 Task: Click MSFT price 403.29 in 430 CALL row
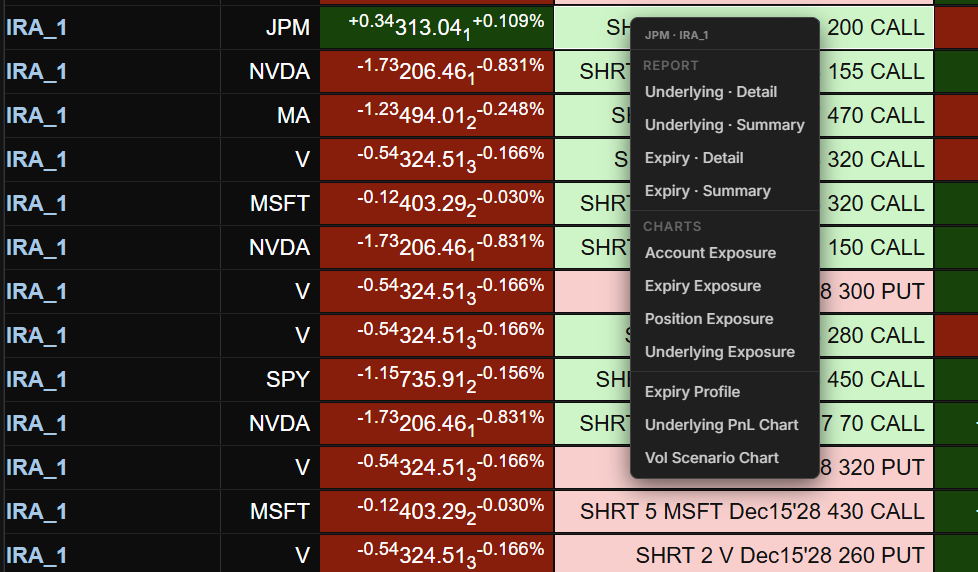click(x=437, y=511)
